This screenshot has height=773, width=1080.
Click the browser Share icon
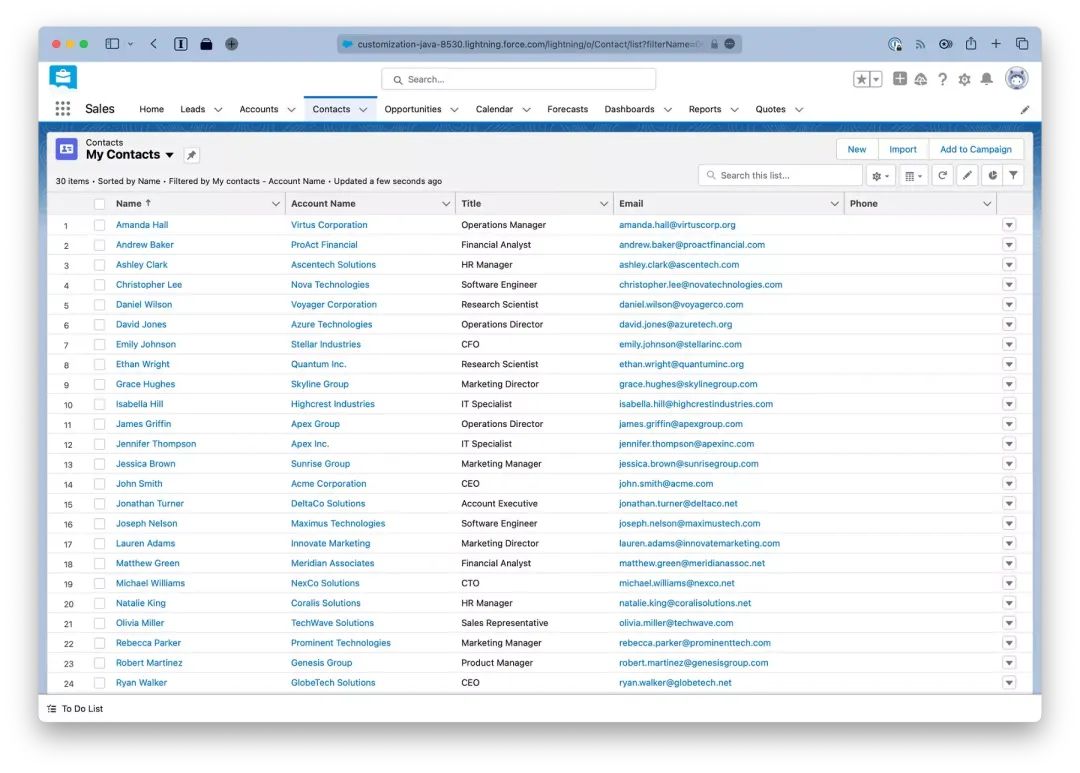pos(970,43)
